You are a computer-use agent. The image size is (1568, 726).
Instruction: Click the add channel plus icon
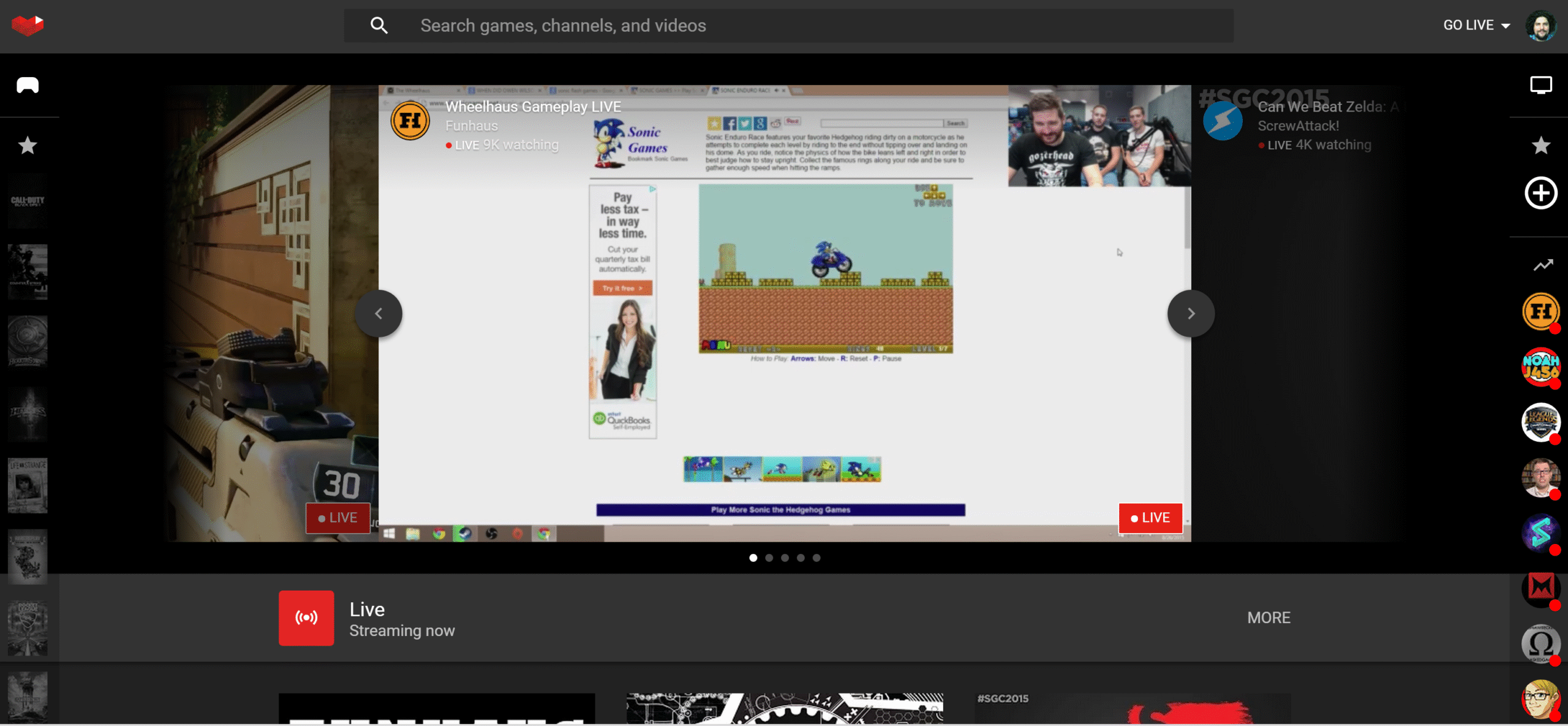coord(1541,193)
